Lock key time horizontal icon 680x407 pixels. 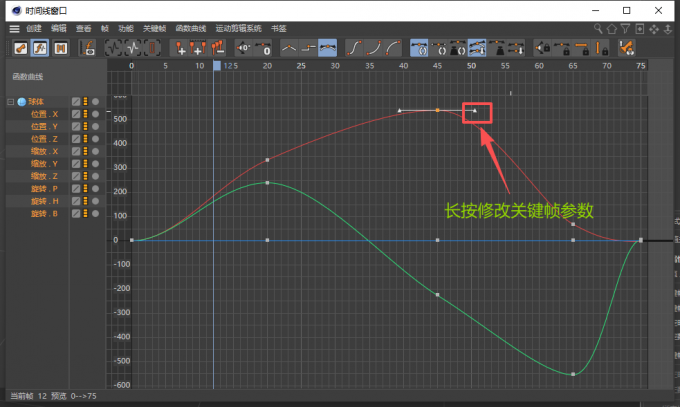coord(581,48)
